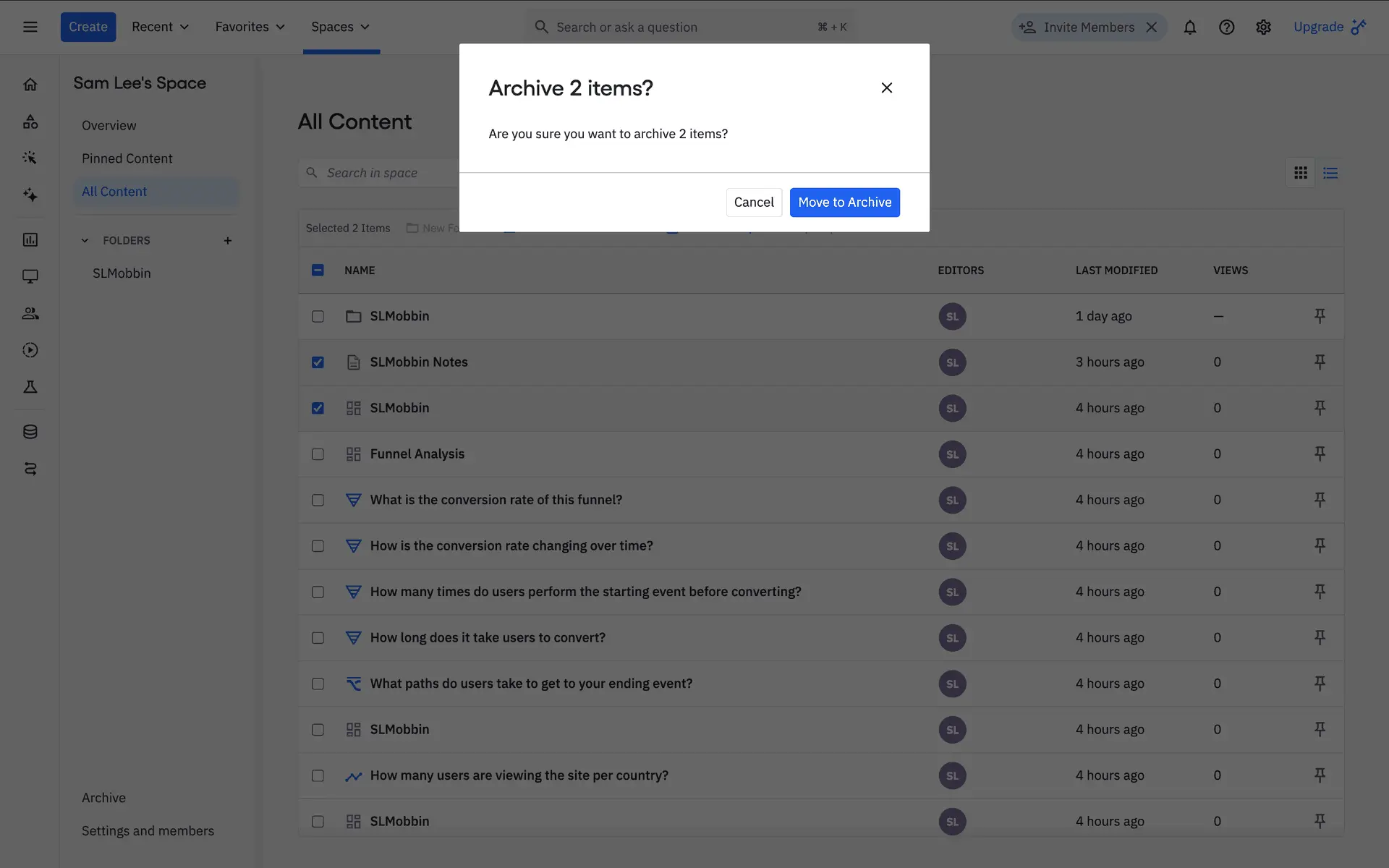Image resolution: width=1389 pixels, height=868 pixels.
Task: Click the Move to Archive button
Action: (x=844, y=203)
